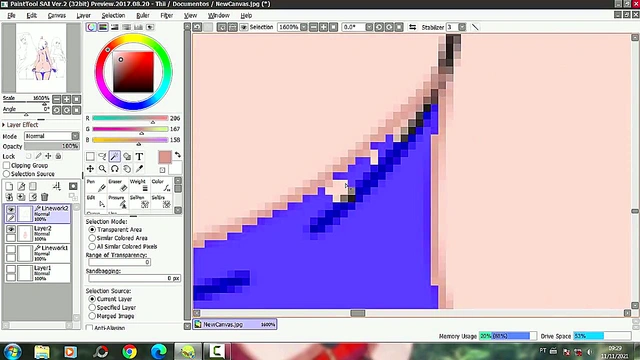Set selection source to Merged Image

pos(92,316)
